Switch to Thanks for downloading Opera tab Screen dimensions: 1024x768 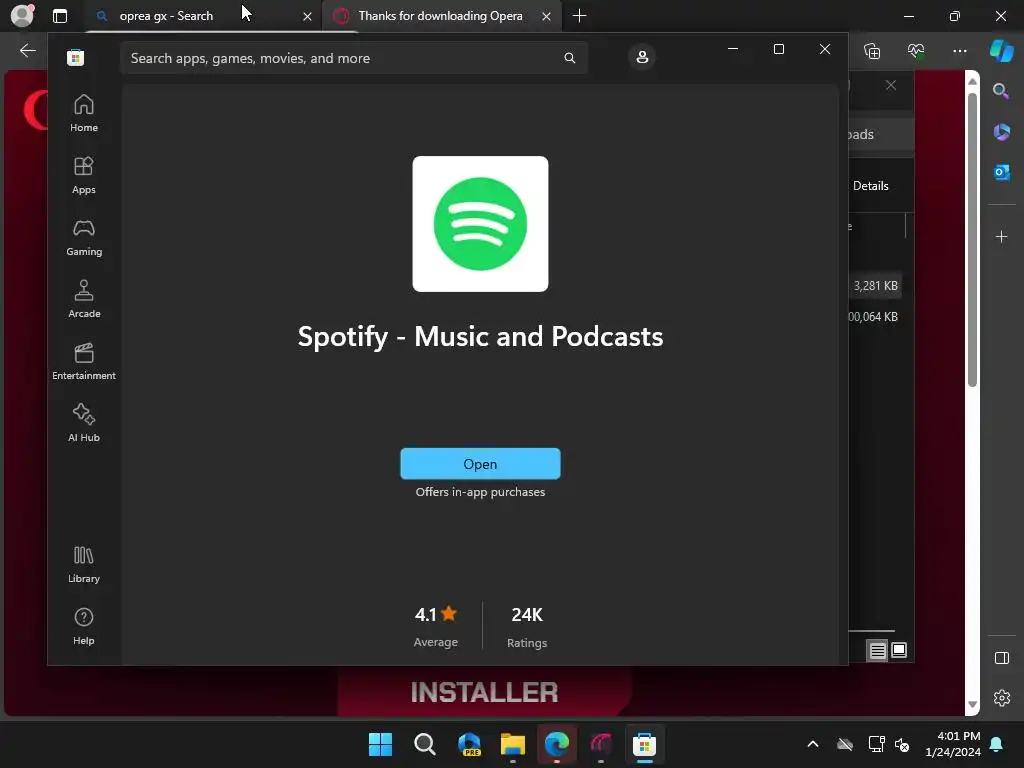tap(443, 16)
